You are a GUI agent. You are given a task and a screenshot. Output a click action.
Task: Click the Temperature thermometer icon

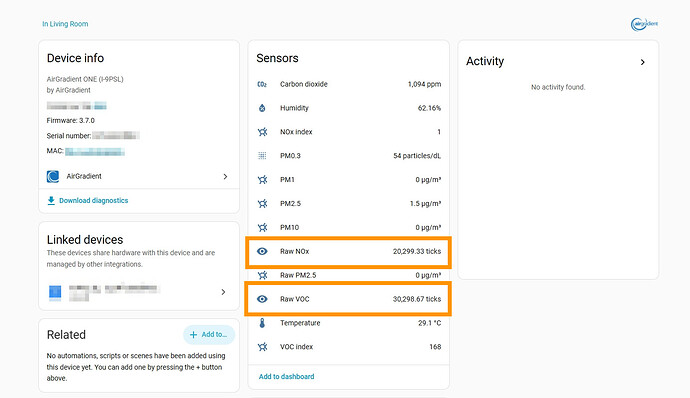pyautogui.click(x=262, y=323)
